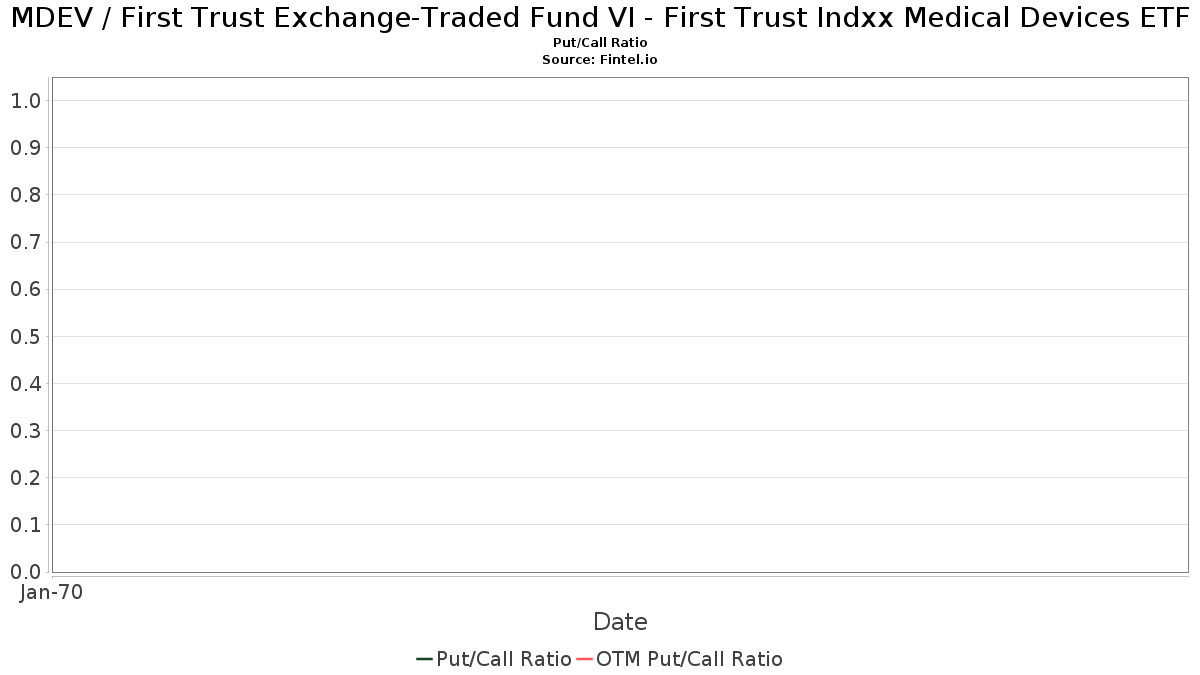Click the 1.0 y-axis label
1200x675 pixels.
(25, 101)
